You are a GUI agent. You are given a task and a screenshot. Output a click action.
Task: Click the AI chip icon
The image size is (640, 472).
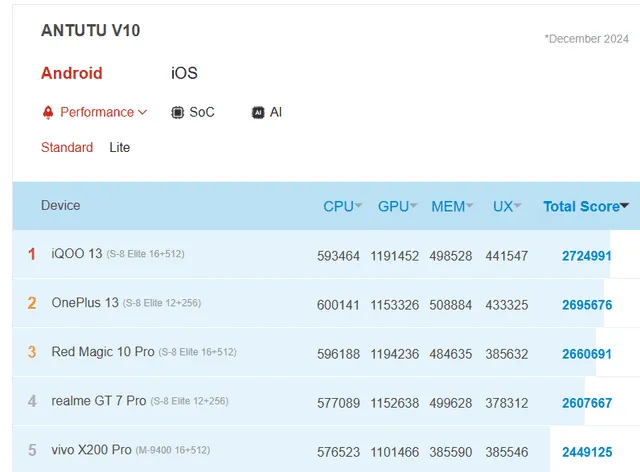pos(258,112)
